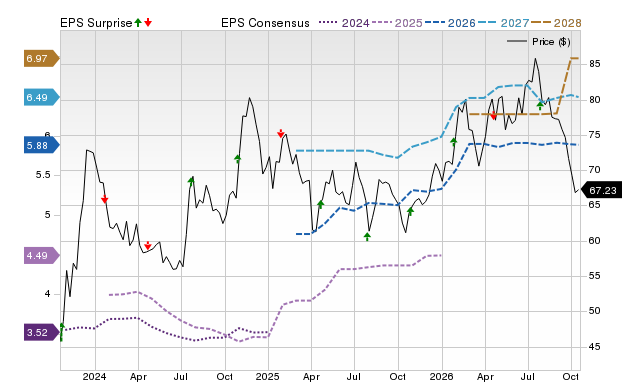
Task: Click the 3.52 purple 2024 estimate tag
Action: [x=41, y=333]
